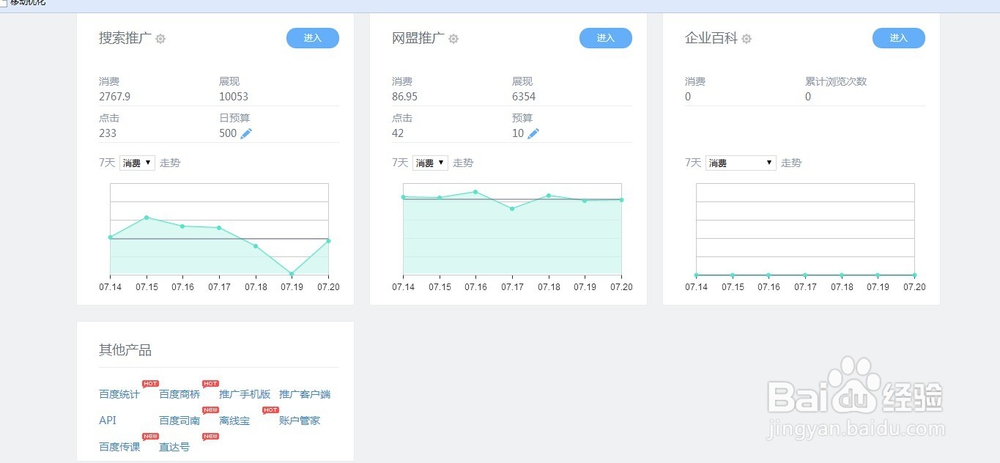Open settings gear beside 搜索推广
Viewport: 1000px width, 463px height.
[161, 39]
